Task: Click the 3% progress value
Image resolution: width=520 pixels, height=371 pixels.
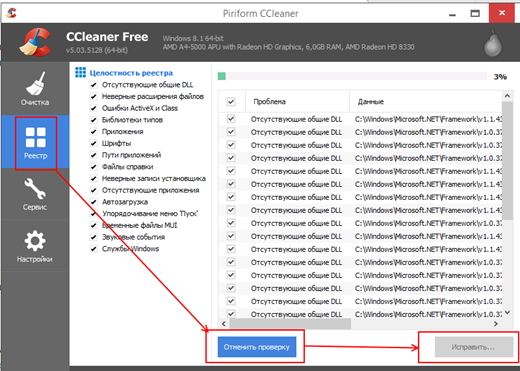Action: point(500,77)
